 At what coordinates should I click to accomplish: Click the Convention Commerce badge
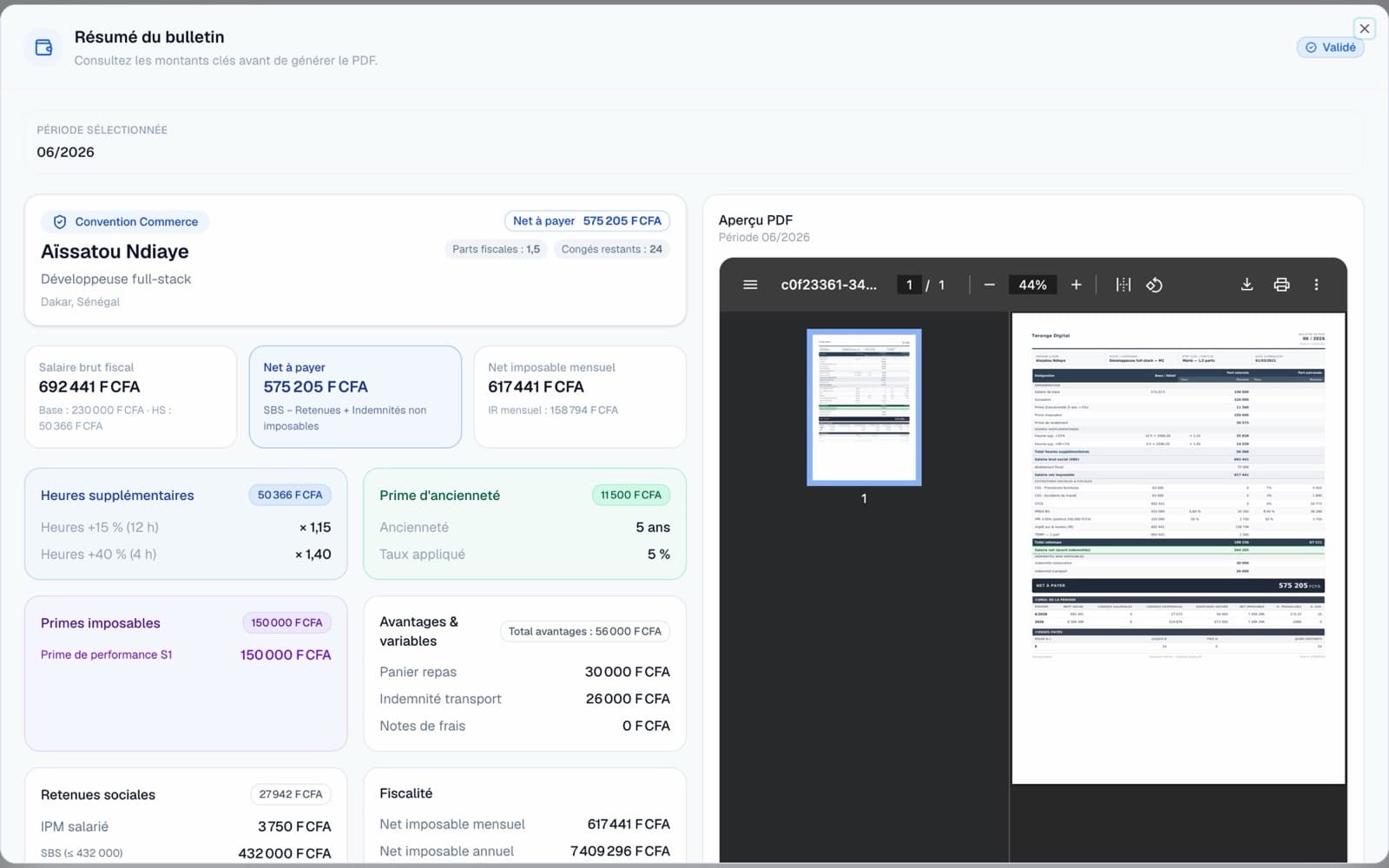(125, 222)
